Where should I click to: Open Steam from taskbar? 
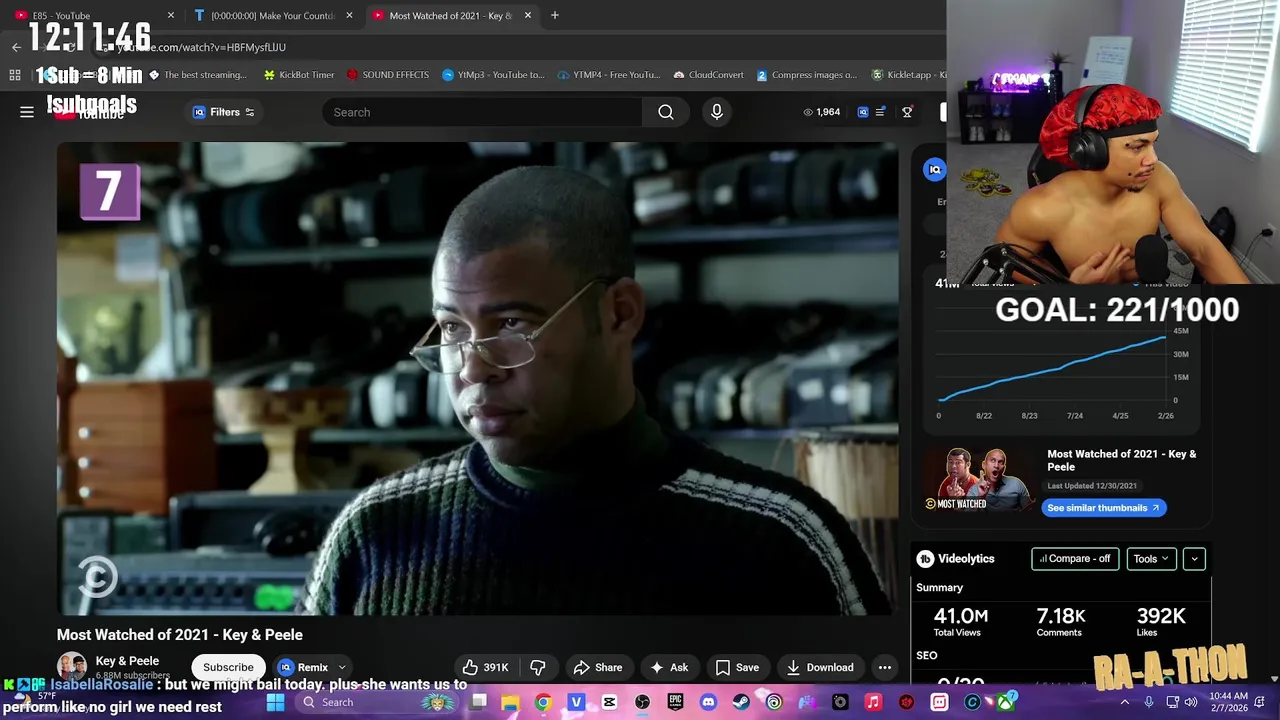click(x=741, y=702)
